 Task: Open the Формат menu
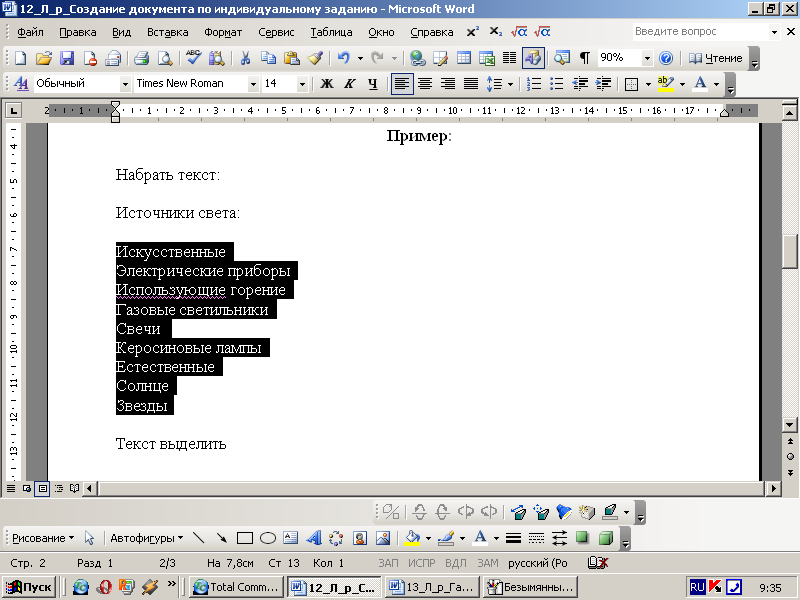223,32
